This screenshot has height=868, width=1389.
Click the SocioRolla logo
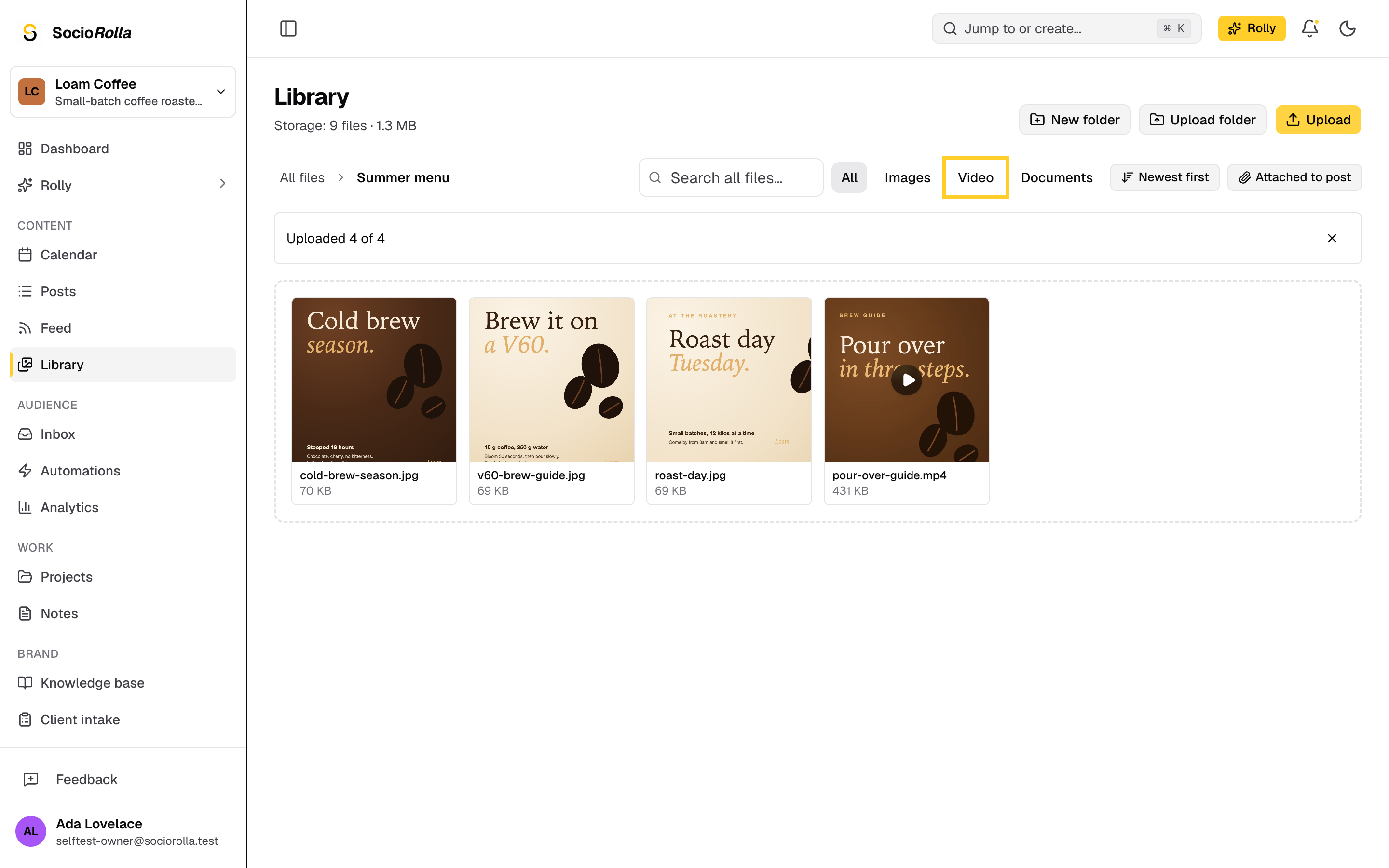pos(76,32)
